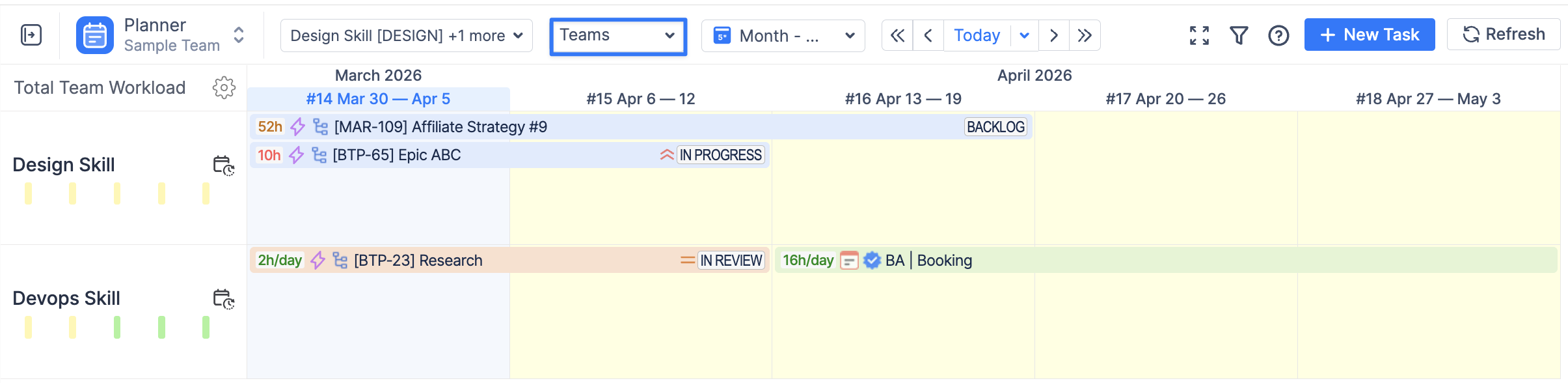This screenshot has width=1568, height=383.
Task: Go to the previous period arrow
Action: [928, 35]
